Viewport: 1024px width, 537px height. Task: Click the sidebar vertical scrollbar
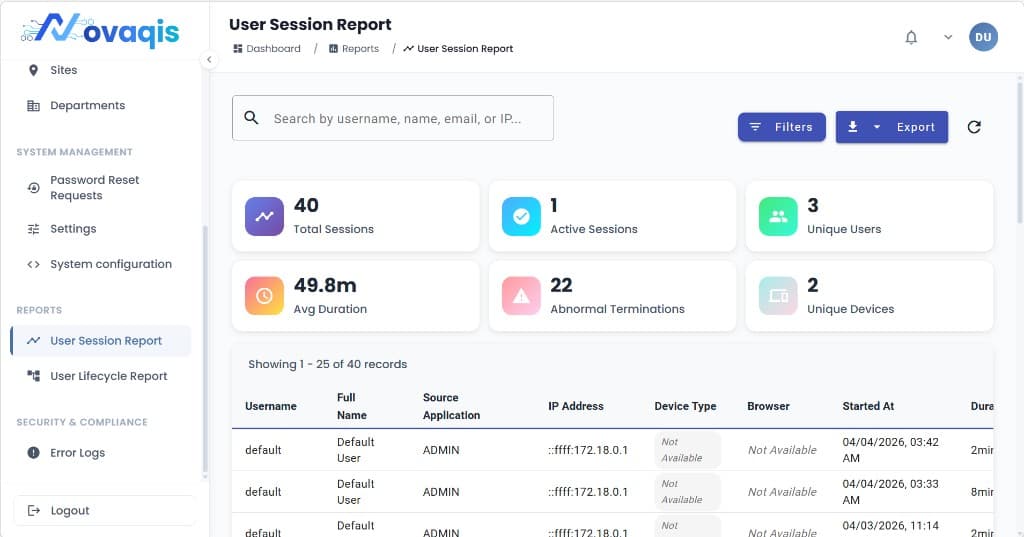coord(205,349)
